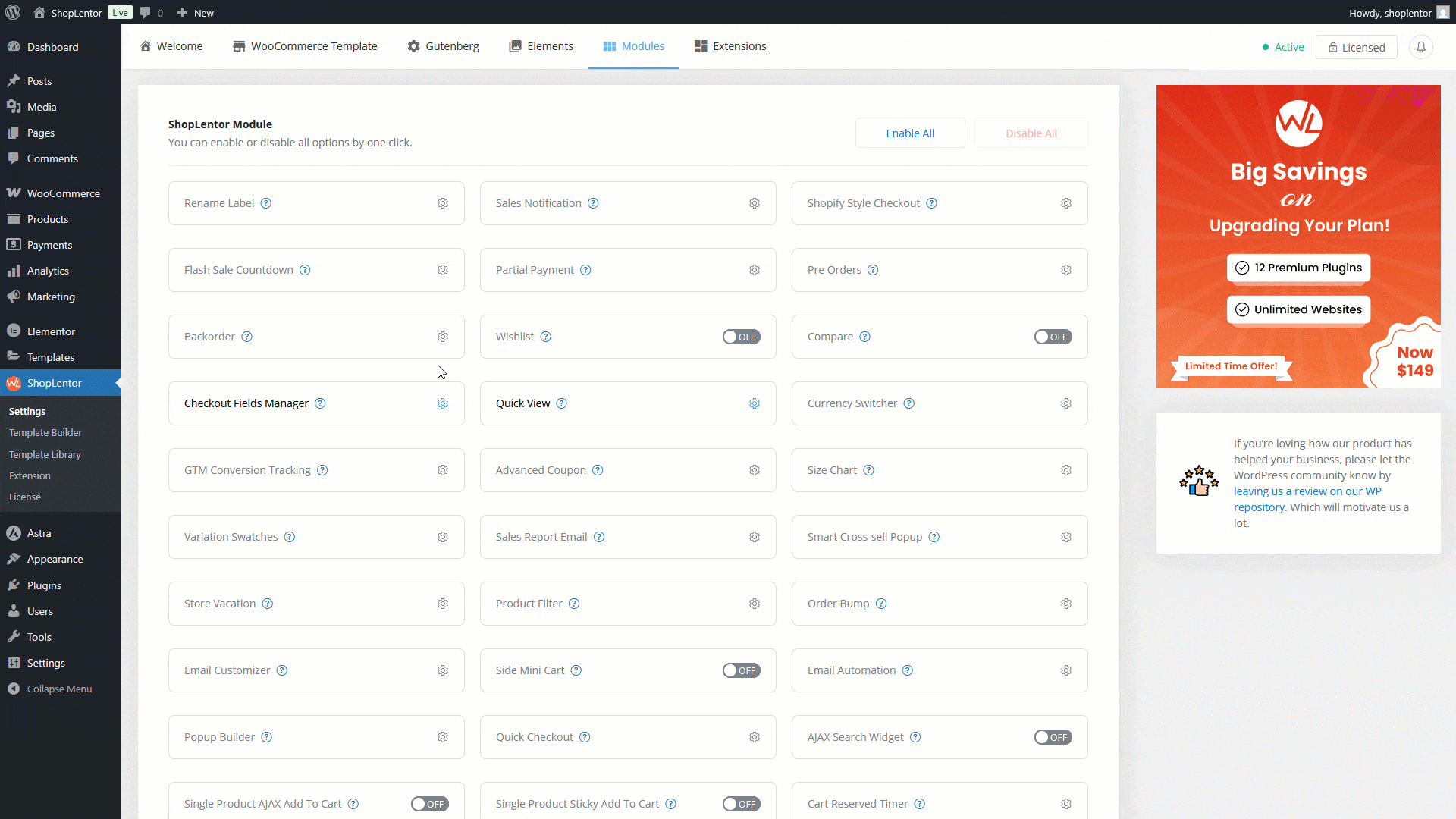The height and width of the screenshot is (819, 1456).
Task: Toggle the Wishlist module switch
Action: [x=741, y=337]
